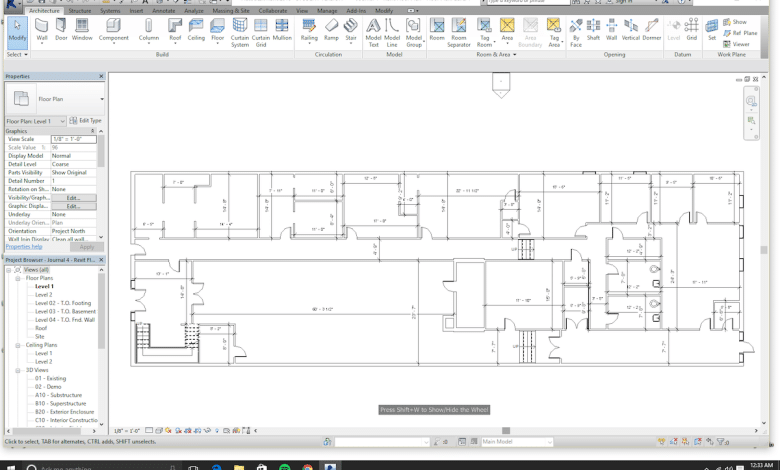This screenshot has height=470, width=780.
Task: Open the Select panel dropdown
Action: [x=17, y=55]
